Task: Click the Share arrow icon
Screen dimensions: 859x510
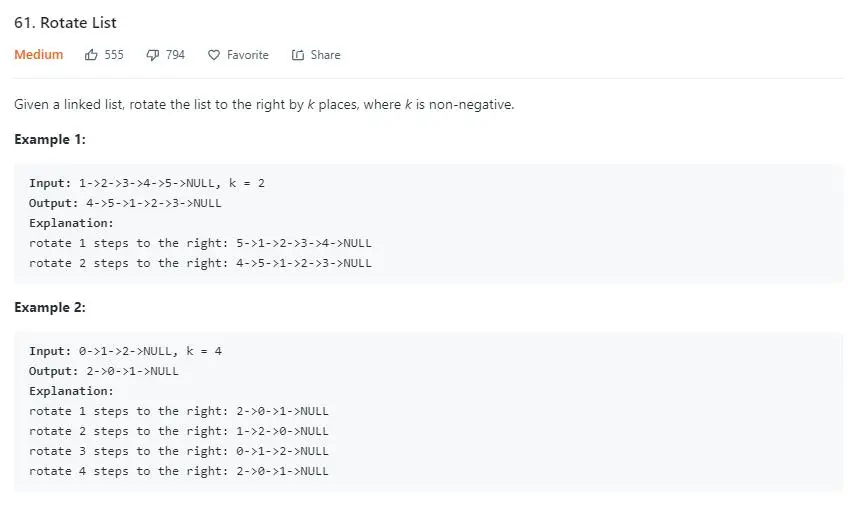Action: (297, 55)
